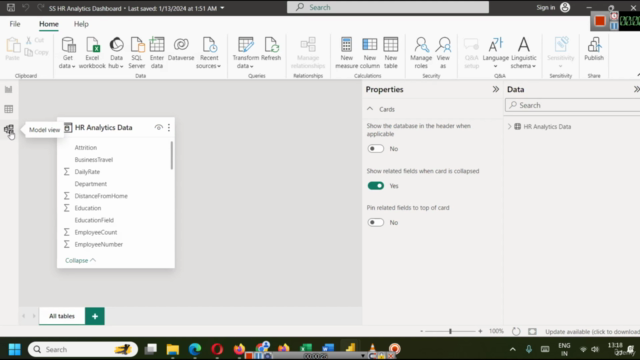Viewport: 640px width, 360px height.
Task: Refresh the data
Action: coord(271,49)
